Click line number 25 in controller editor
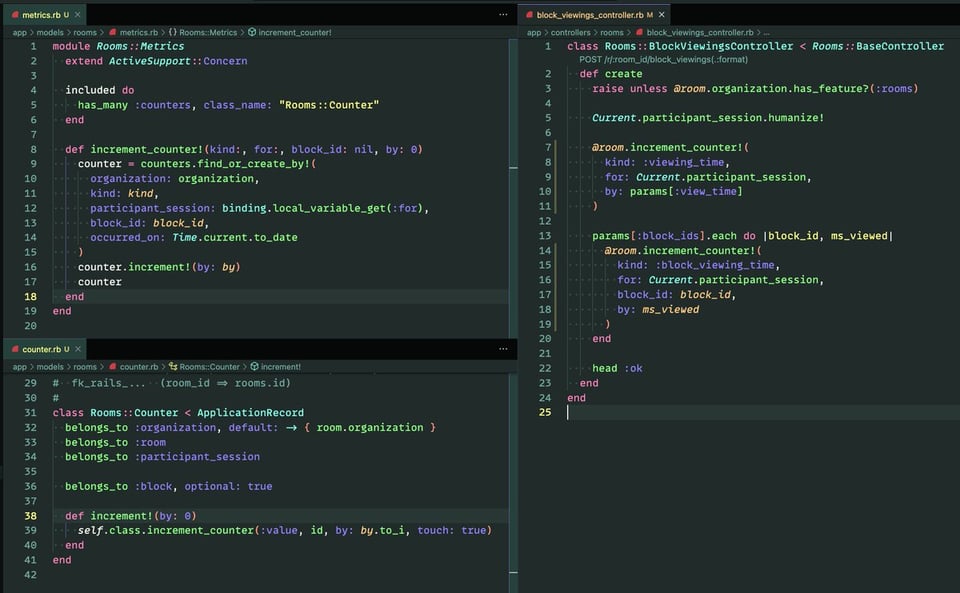This screenshot has height=593, width=960. tap(545, 412)
